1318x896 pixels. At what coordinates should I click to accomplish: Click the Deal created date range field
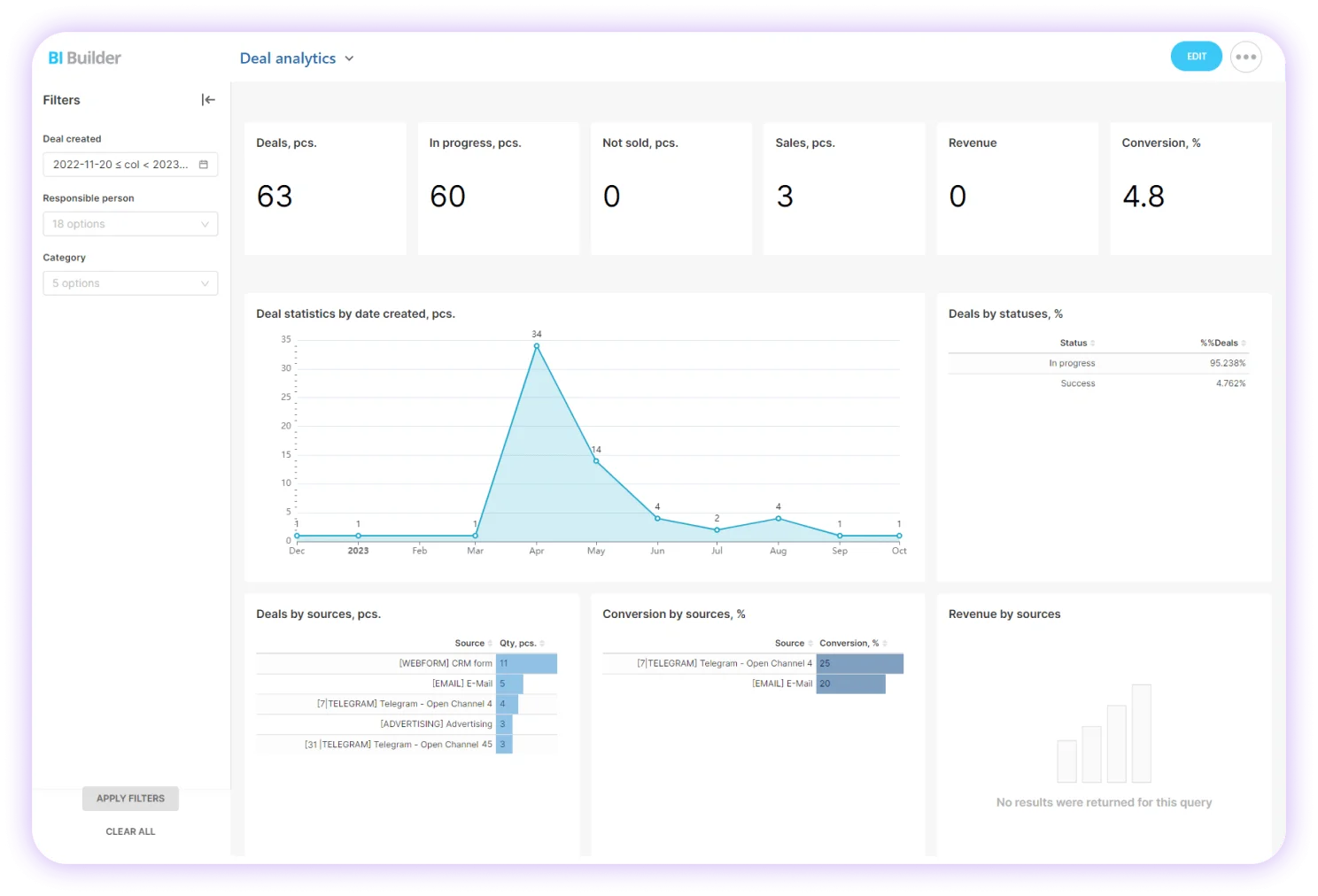point(120,165)
